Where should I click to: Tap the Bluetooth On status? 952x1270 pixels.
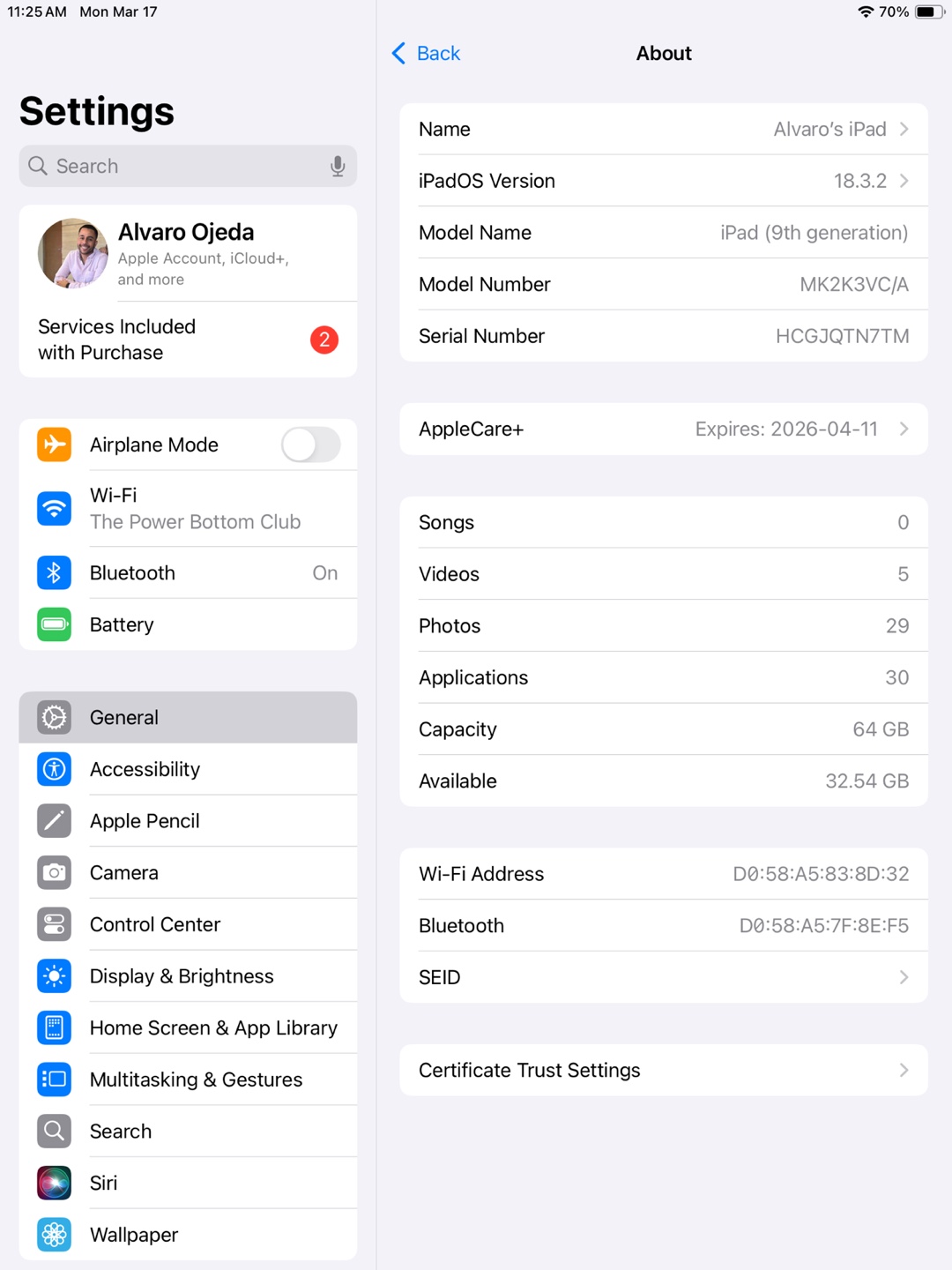click(x=325, y=573)
